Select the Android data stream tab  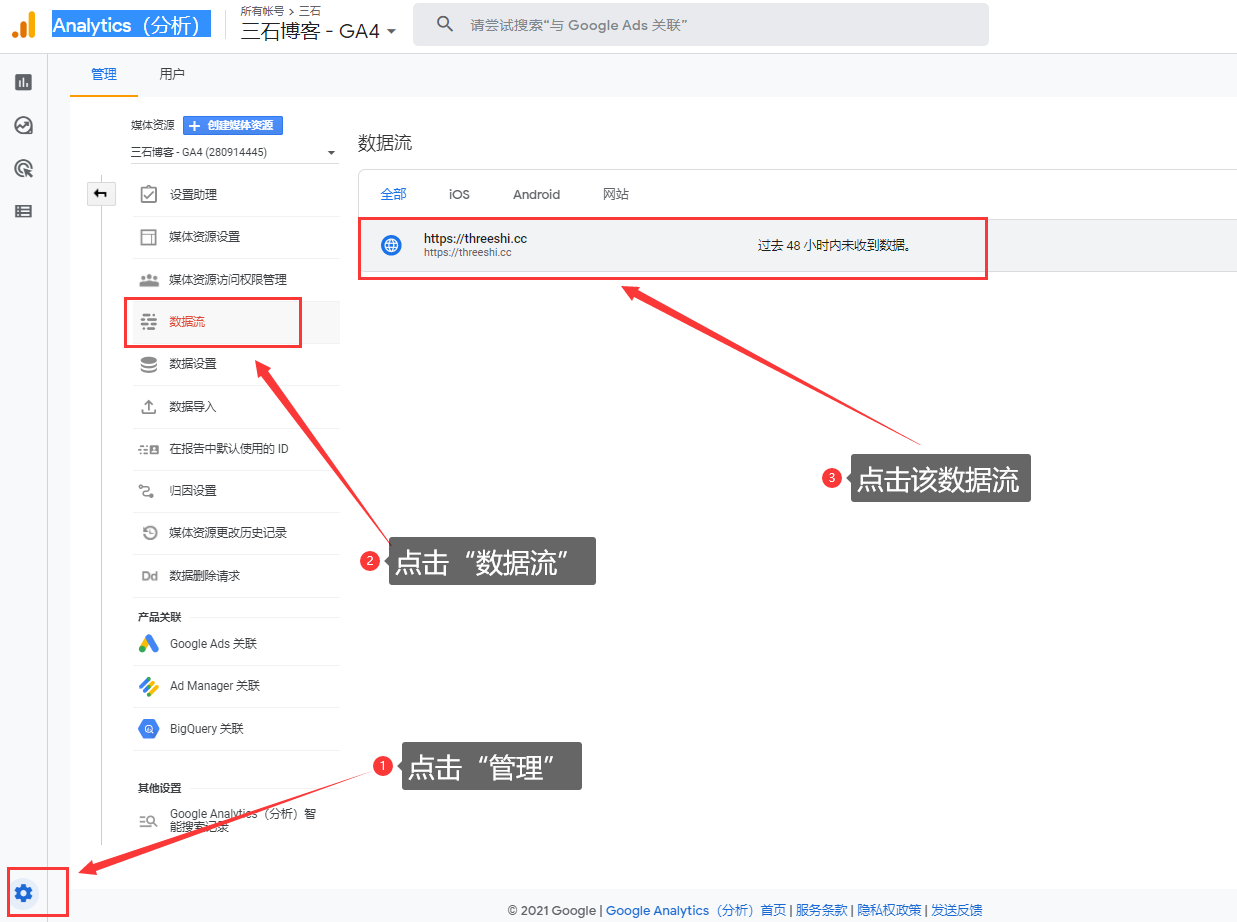[537, 194]
